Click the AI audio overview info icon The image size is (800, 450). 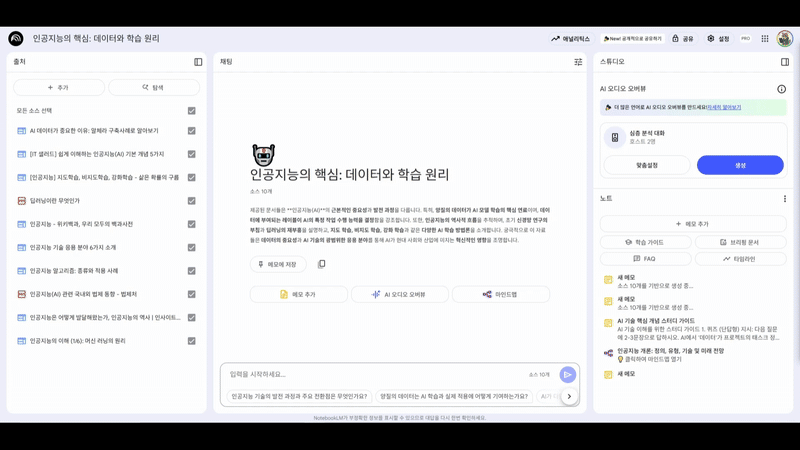point(781,89)
